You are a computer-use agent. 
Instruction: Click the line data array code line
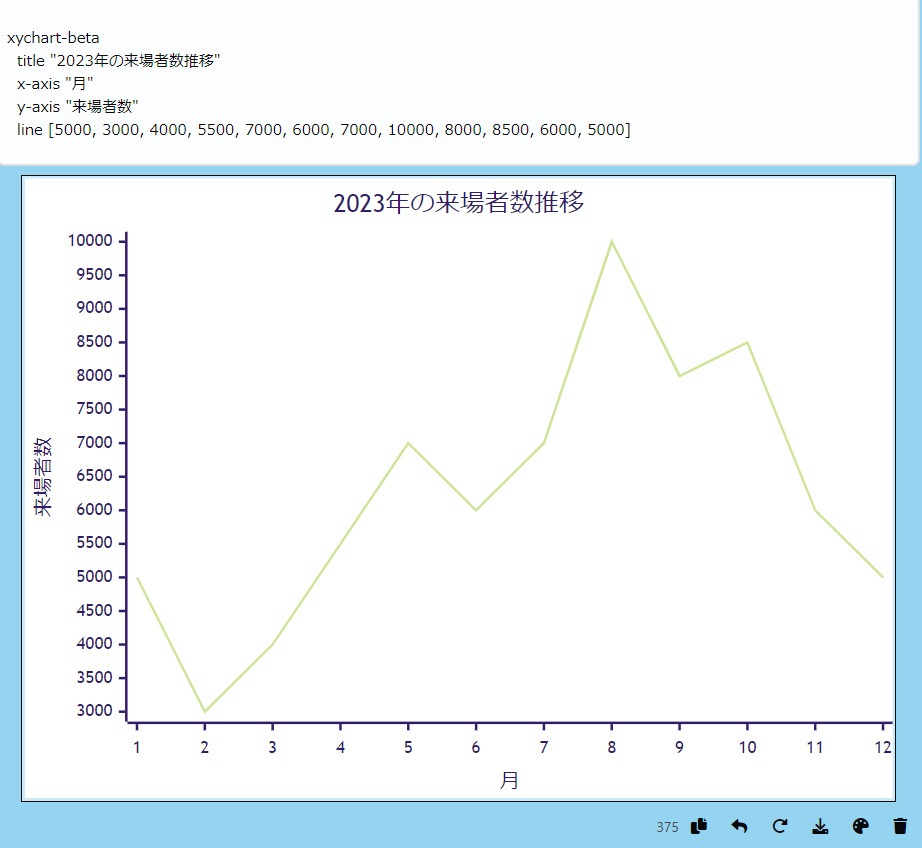323,129
